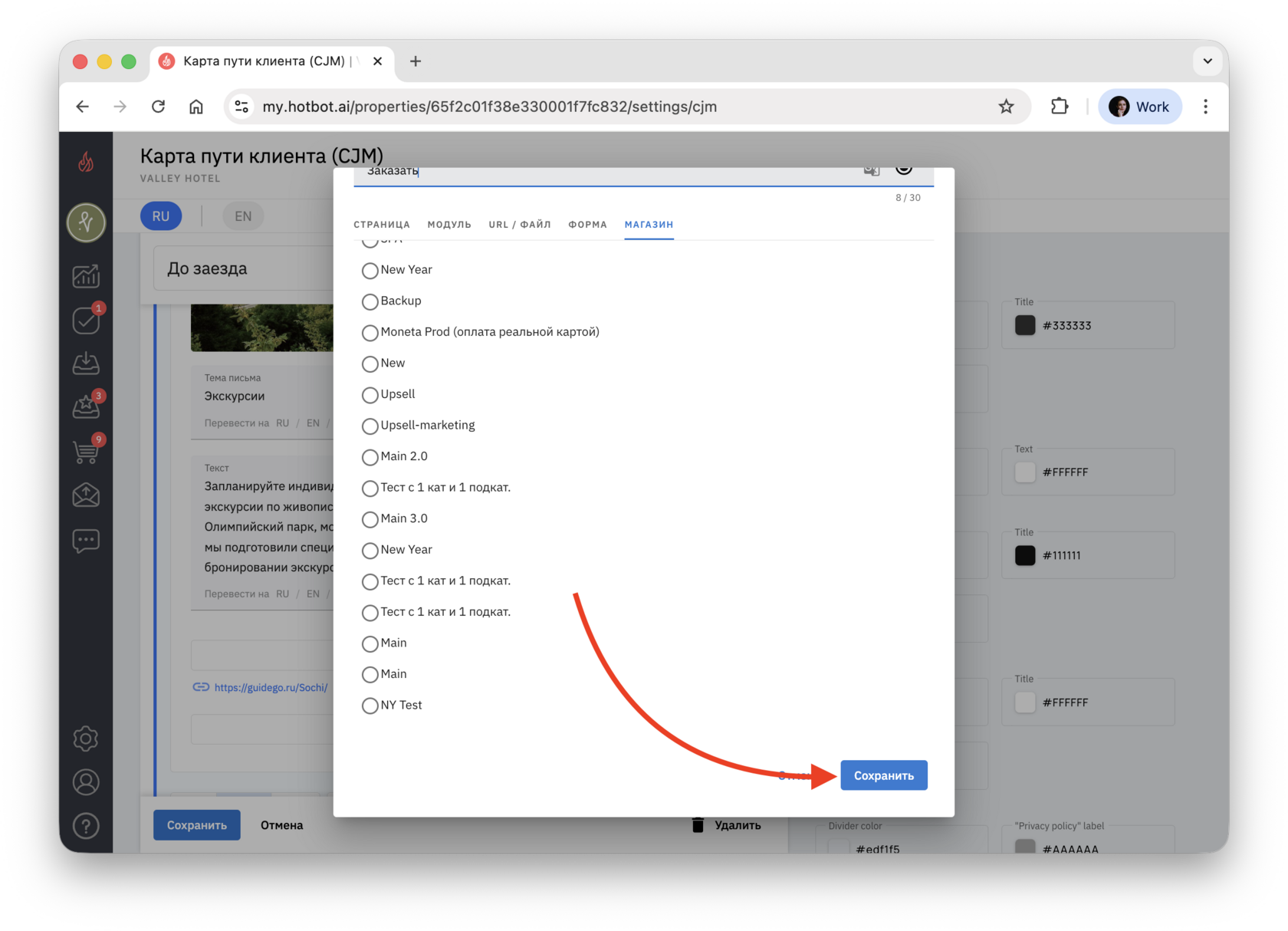Click Сохранить in the shop dialog
1288x931 pixels.
[884, 775]
